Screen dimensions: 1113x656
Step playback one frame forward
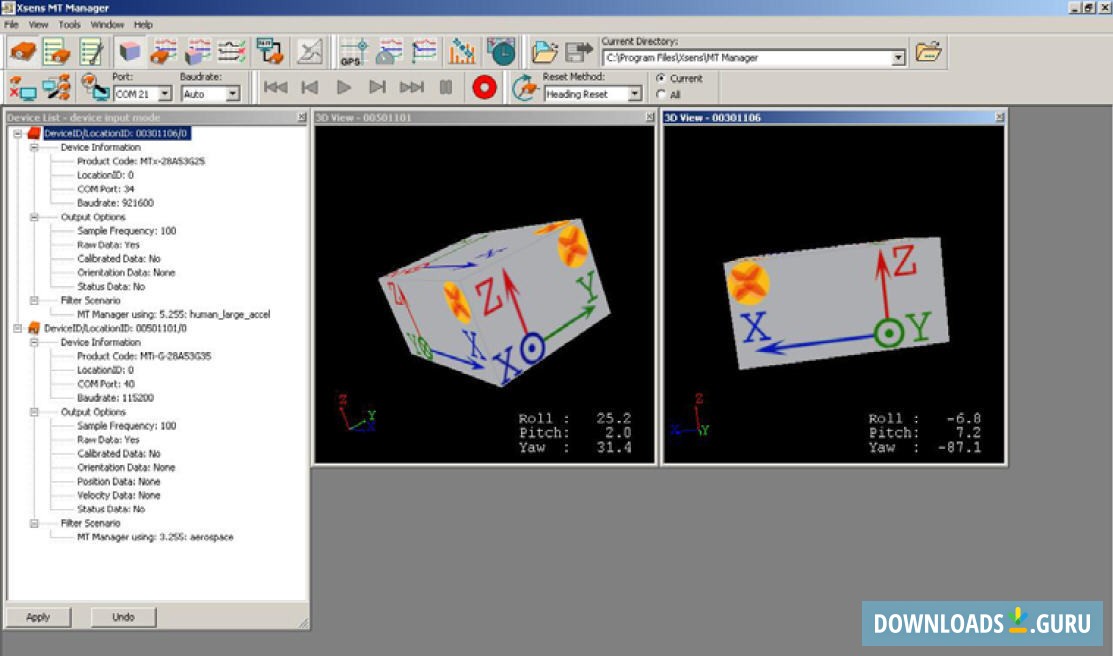[378, 87]
